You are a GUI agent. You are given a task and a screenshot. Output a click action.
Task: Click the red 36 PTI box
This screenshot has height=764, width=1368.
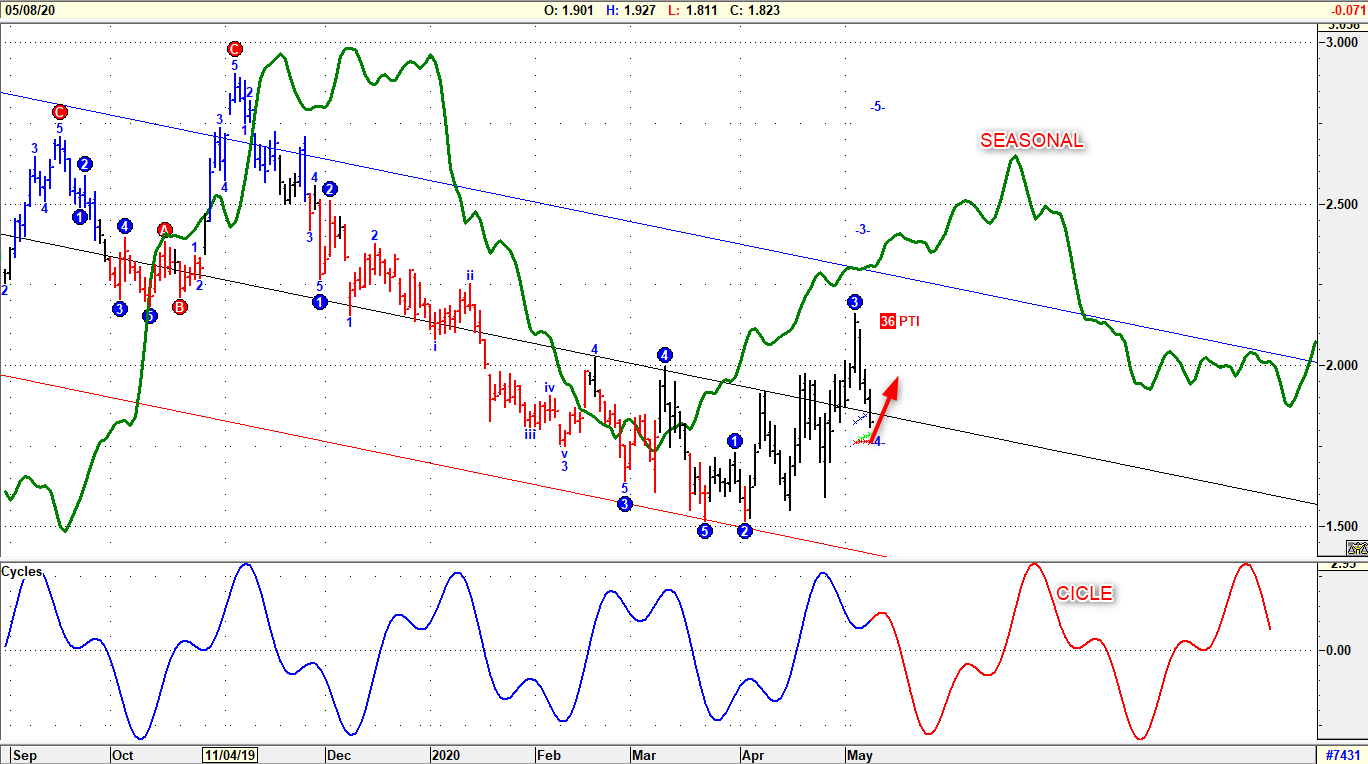click(x=888, y=321)
